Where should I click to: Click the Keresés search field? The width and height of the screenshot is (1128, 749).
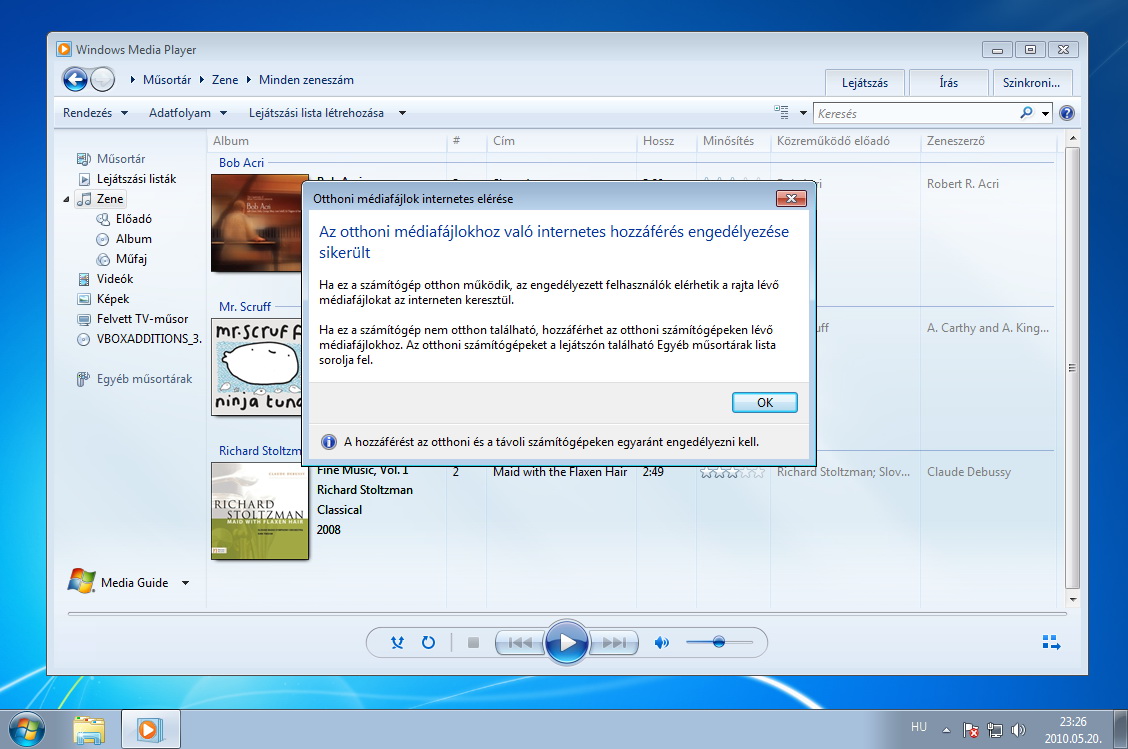click(x=915, y=113)
